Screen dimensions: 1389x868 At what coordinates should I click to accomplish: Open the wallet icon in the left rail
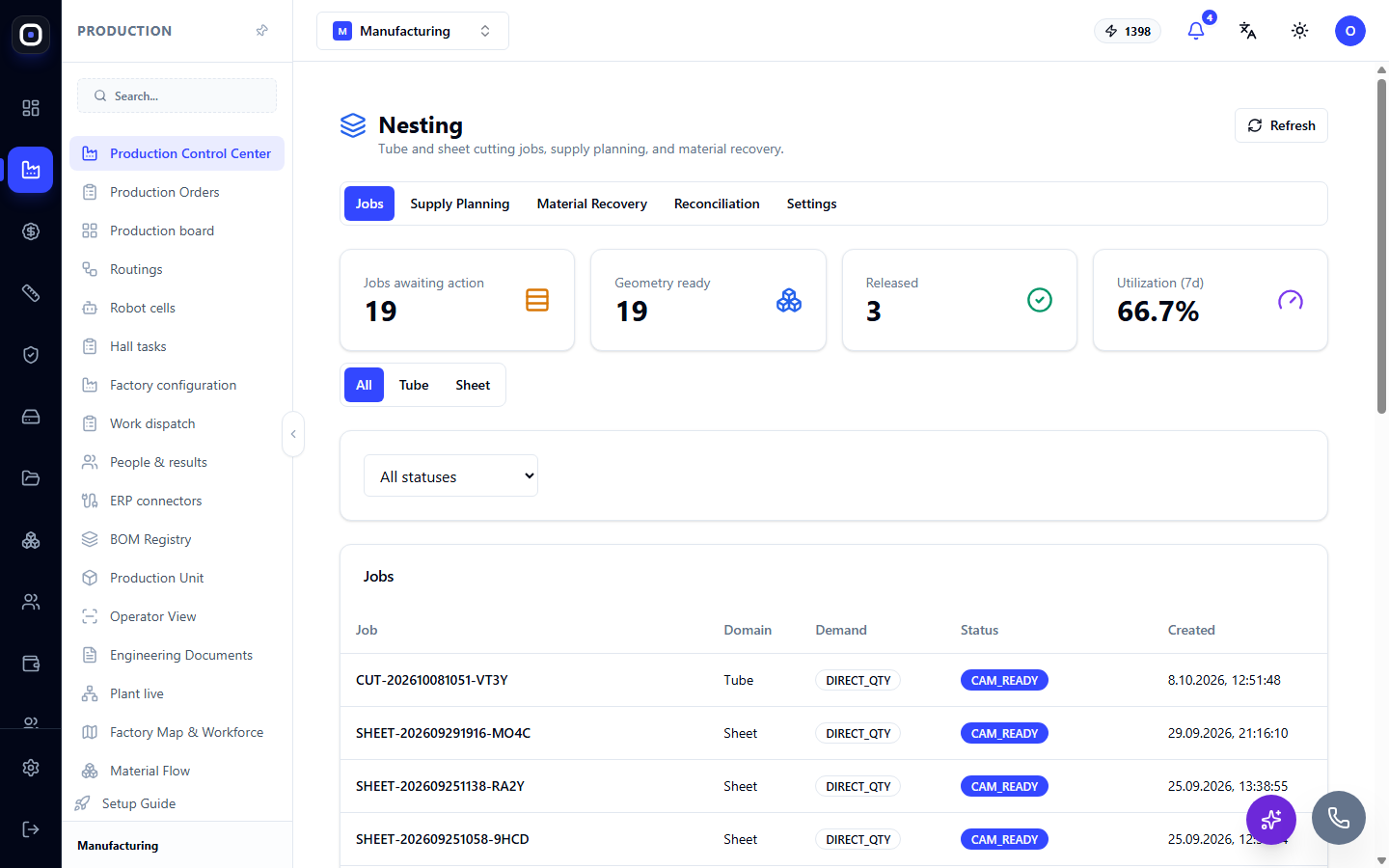coord(31,664)
